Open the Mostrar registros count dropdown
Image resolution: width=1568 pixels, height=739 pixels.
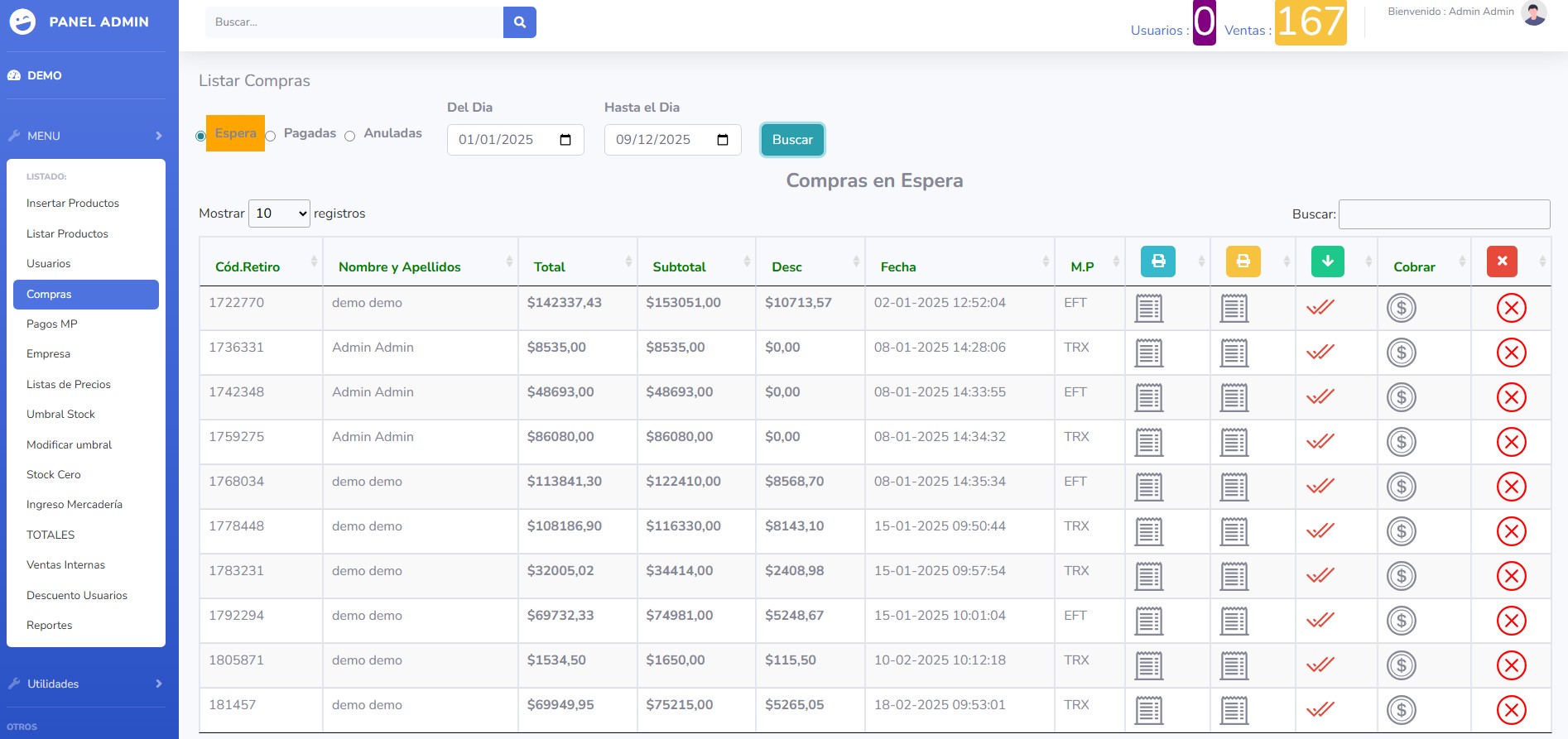point(279,214)
